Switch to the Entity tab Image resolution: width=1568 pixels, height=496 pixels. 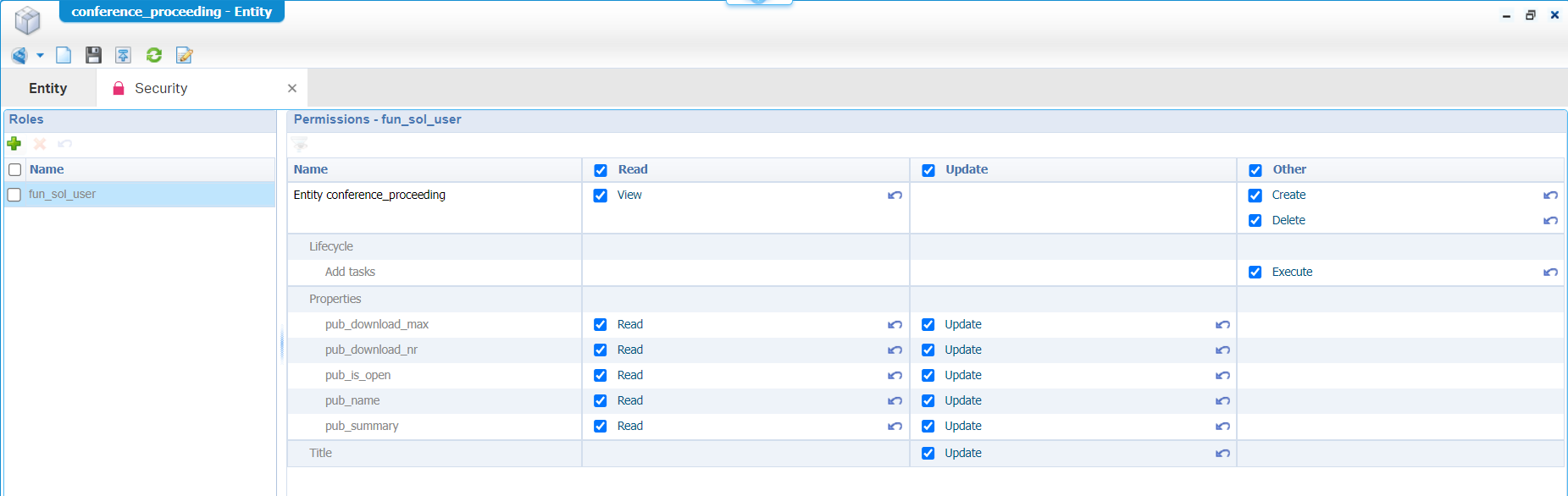pos(48,88)
